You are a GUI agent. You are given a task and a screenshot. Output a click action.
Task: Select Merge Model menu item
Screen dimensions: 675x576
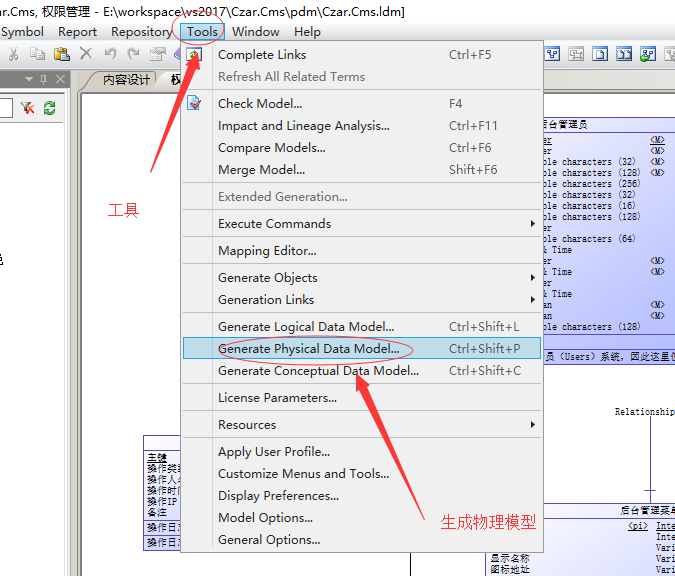[x=362, y=170]
